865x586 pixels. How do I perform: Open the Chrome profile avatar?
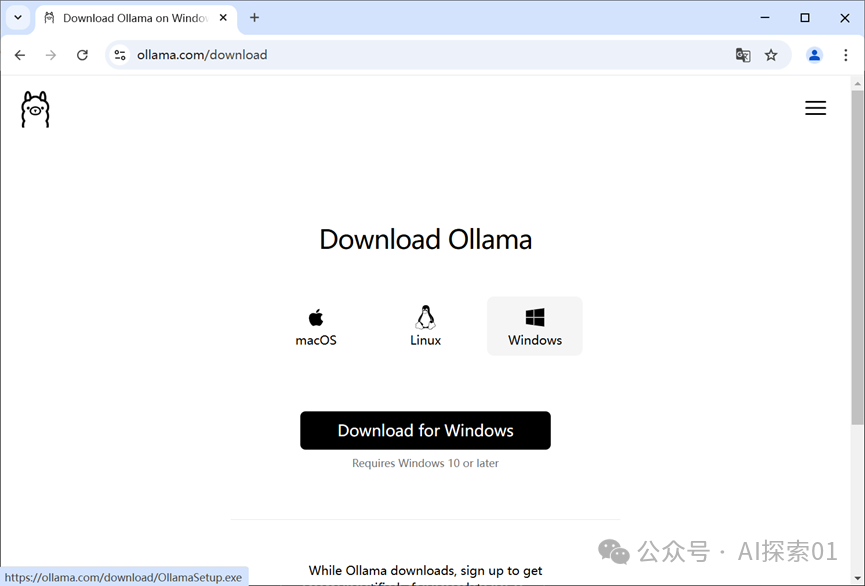coord(814,55)
